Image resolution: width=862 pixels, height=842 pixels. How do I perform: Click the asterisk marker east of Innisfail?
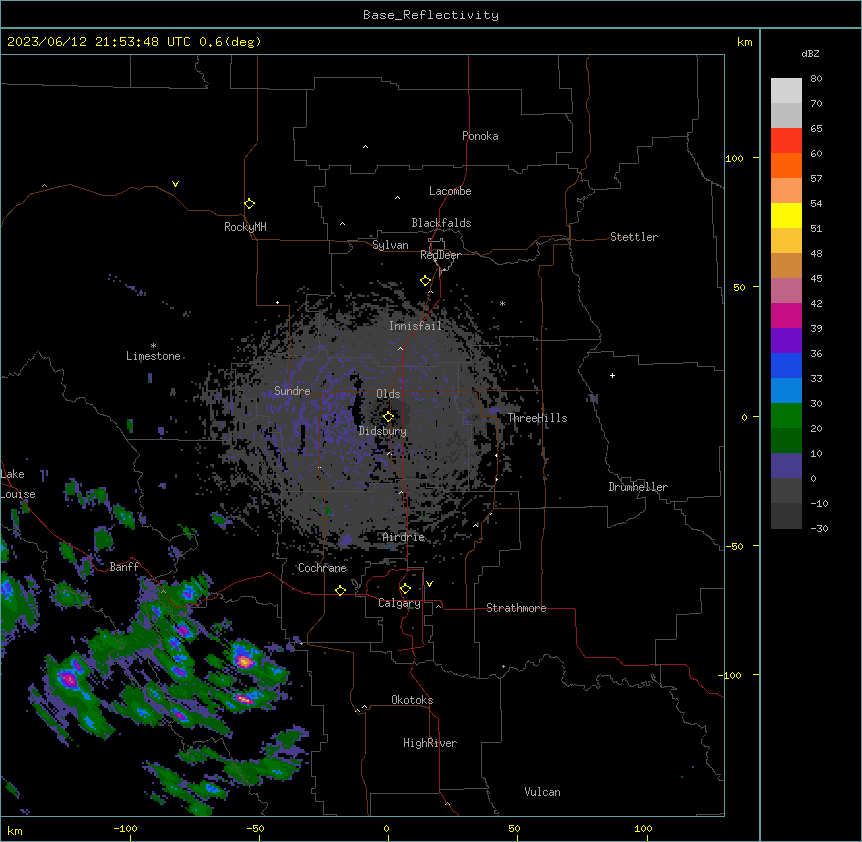502,303
